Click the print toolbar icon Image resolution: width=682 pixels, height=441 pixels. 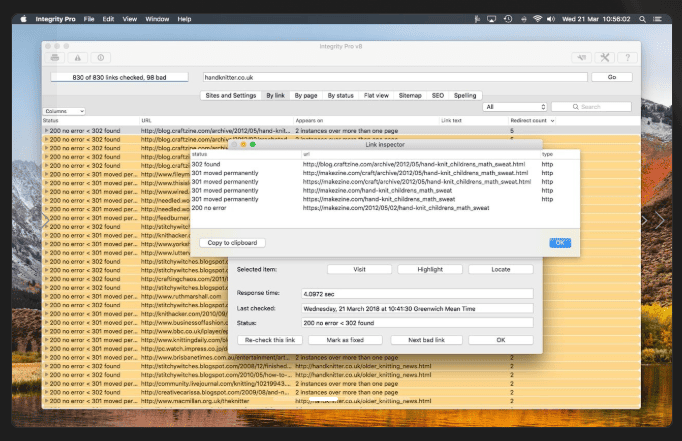55,57
